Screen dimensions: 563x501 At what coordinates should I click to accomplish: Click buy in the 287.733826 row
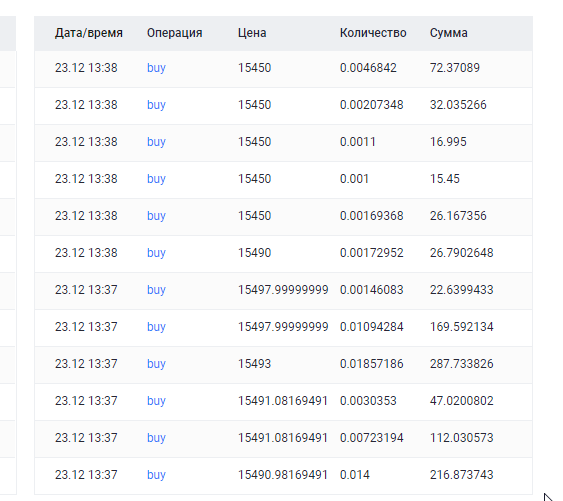156,364
